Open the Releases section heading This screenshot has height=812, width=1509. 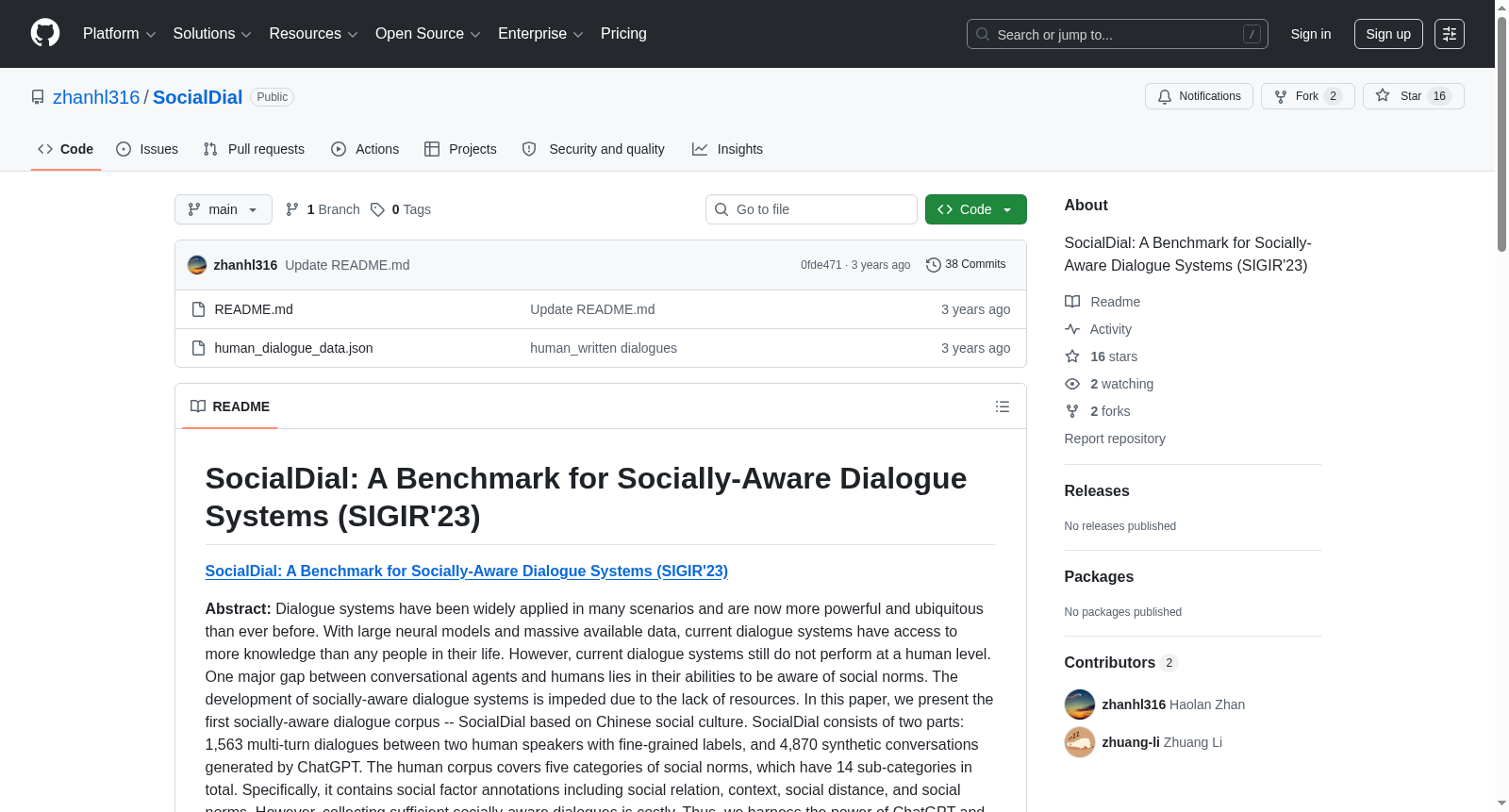(x=1097, y=491)
